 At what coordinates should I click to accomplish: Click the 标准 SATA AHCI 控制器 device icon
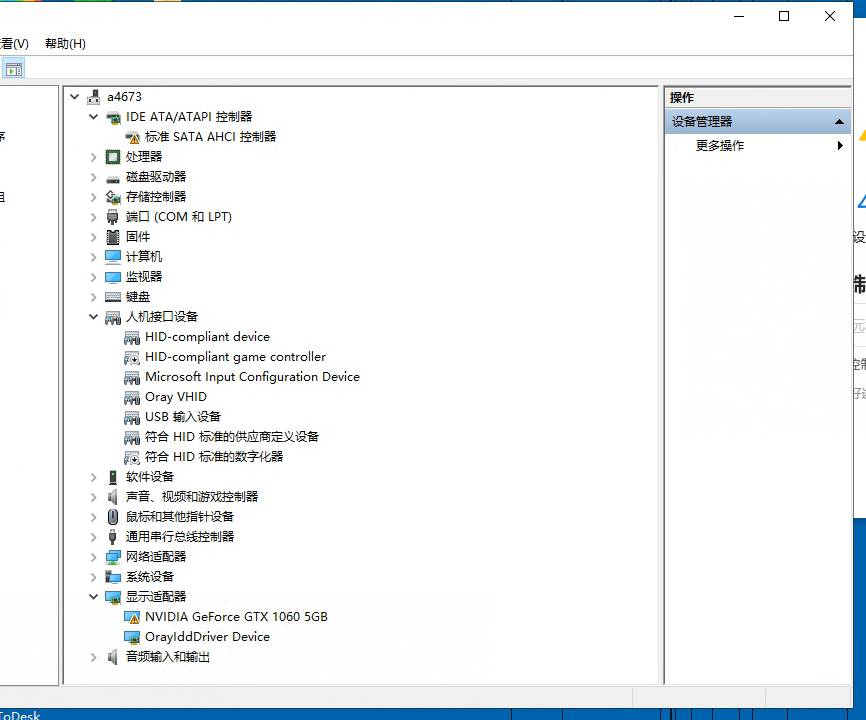(132, 137)
